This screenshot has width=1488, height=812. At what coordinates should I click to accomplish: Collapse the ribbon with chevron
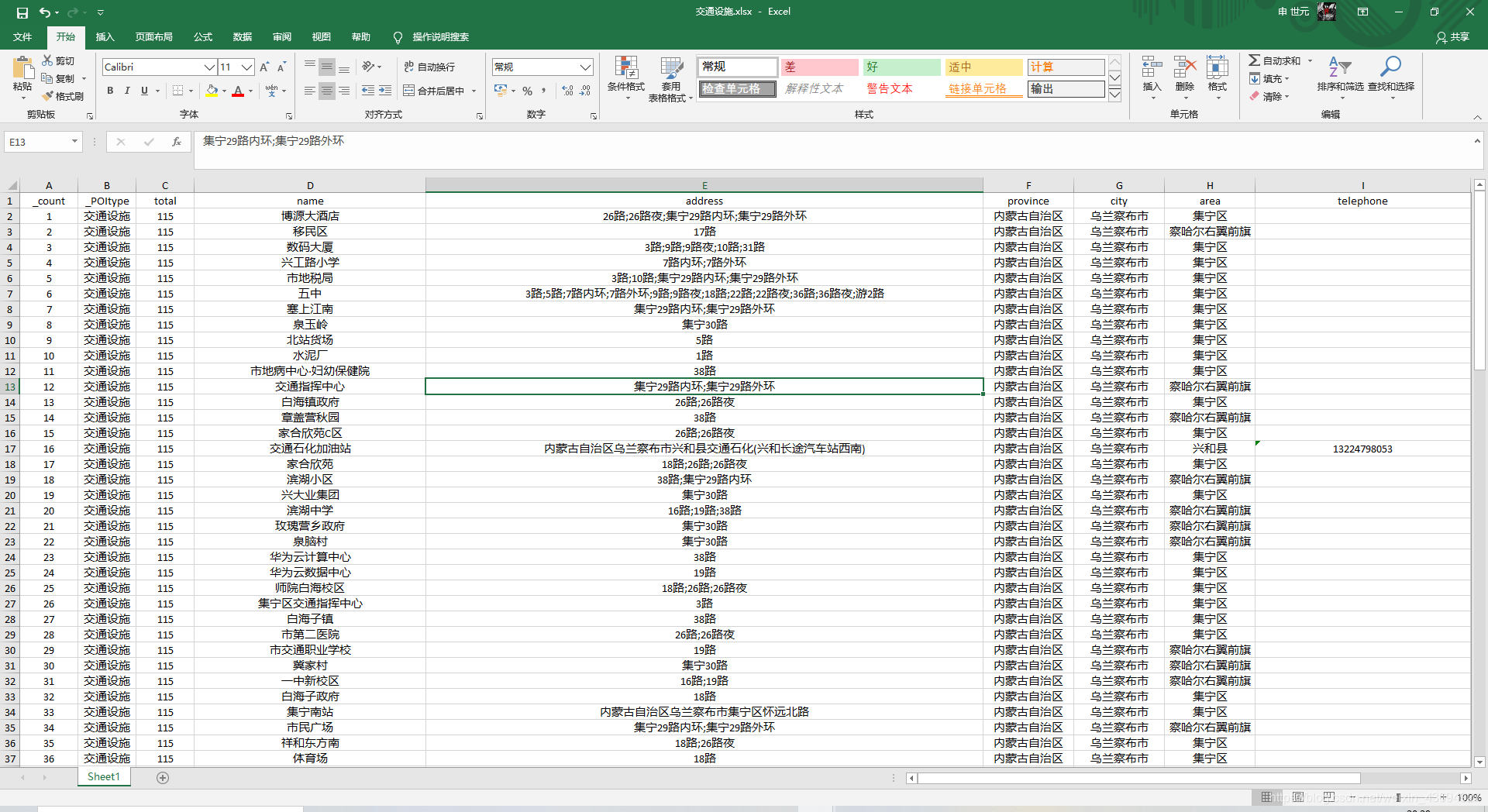[1477, 117]
